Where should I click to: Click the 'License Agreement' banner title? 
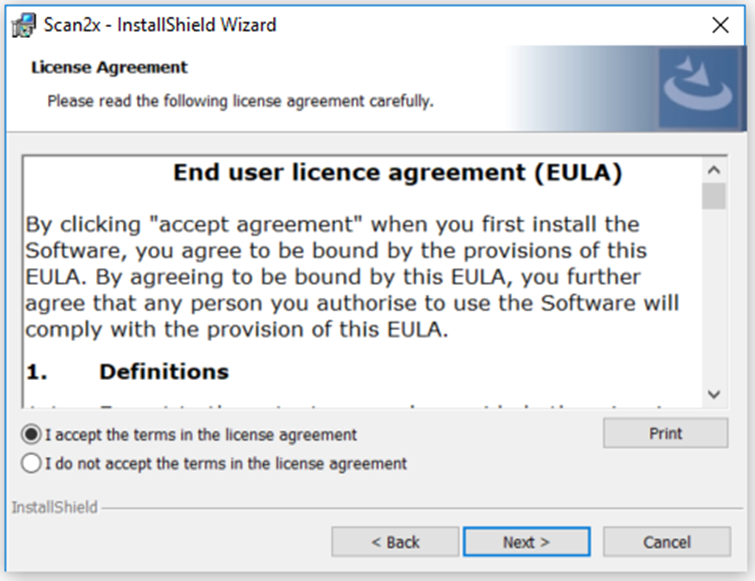(110, 68)
